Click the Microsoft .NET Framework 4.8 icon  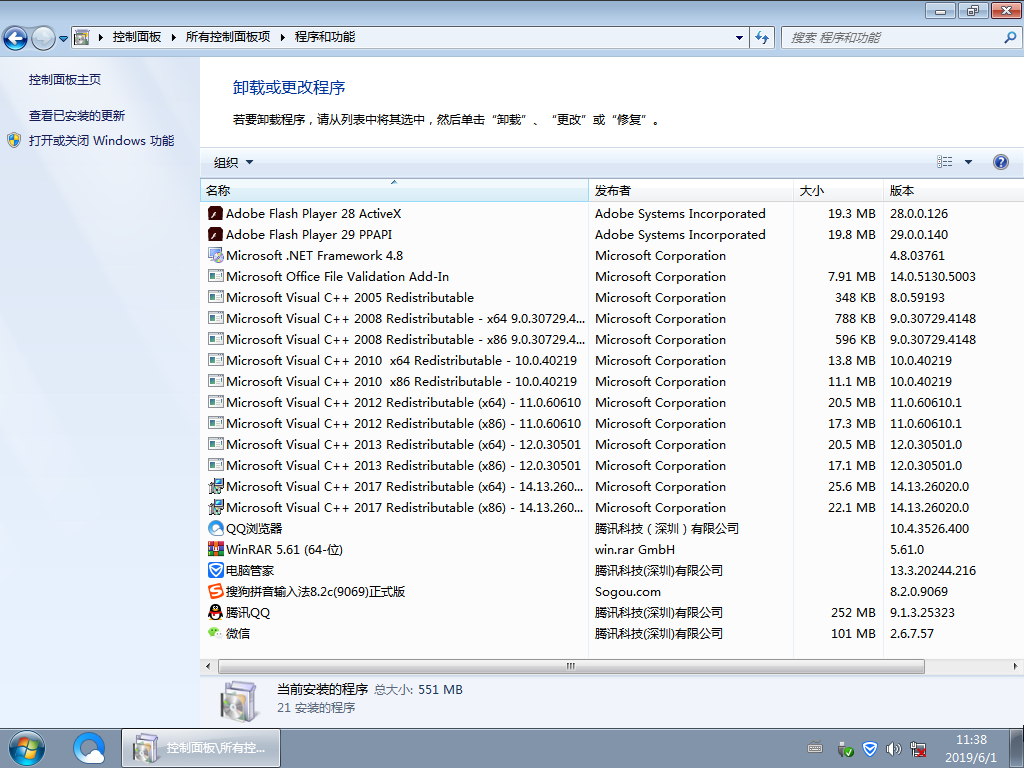pyautogui.click(x=216, y=255)
